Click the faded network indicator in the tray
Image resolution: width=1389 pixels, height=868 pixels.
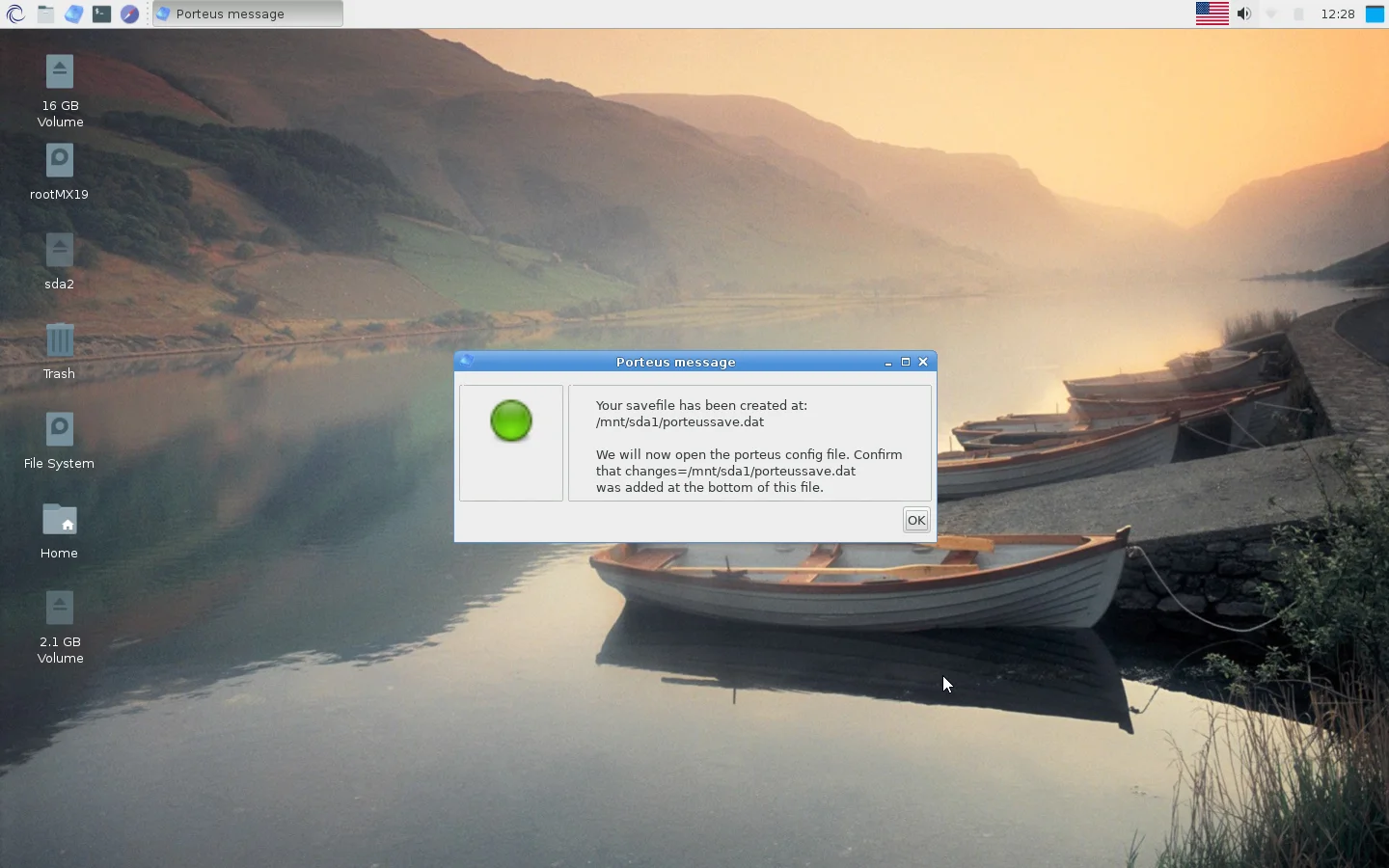pos(1272,14)
